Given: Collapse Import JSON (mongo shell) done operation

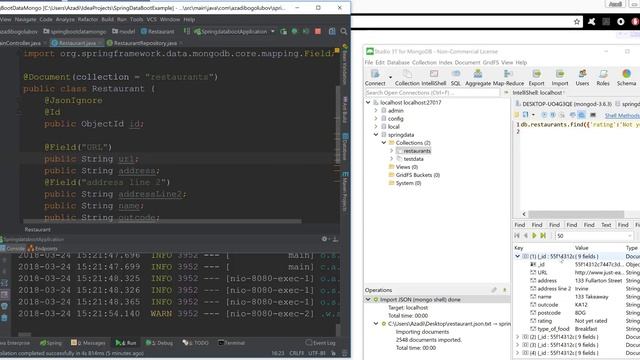Looking at the screenshot, I should [x=368, y=300].
